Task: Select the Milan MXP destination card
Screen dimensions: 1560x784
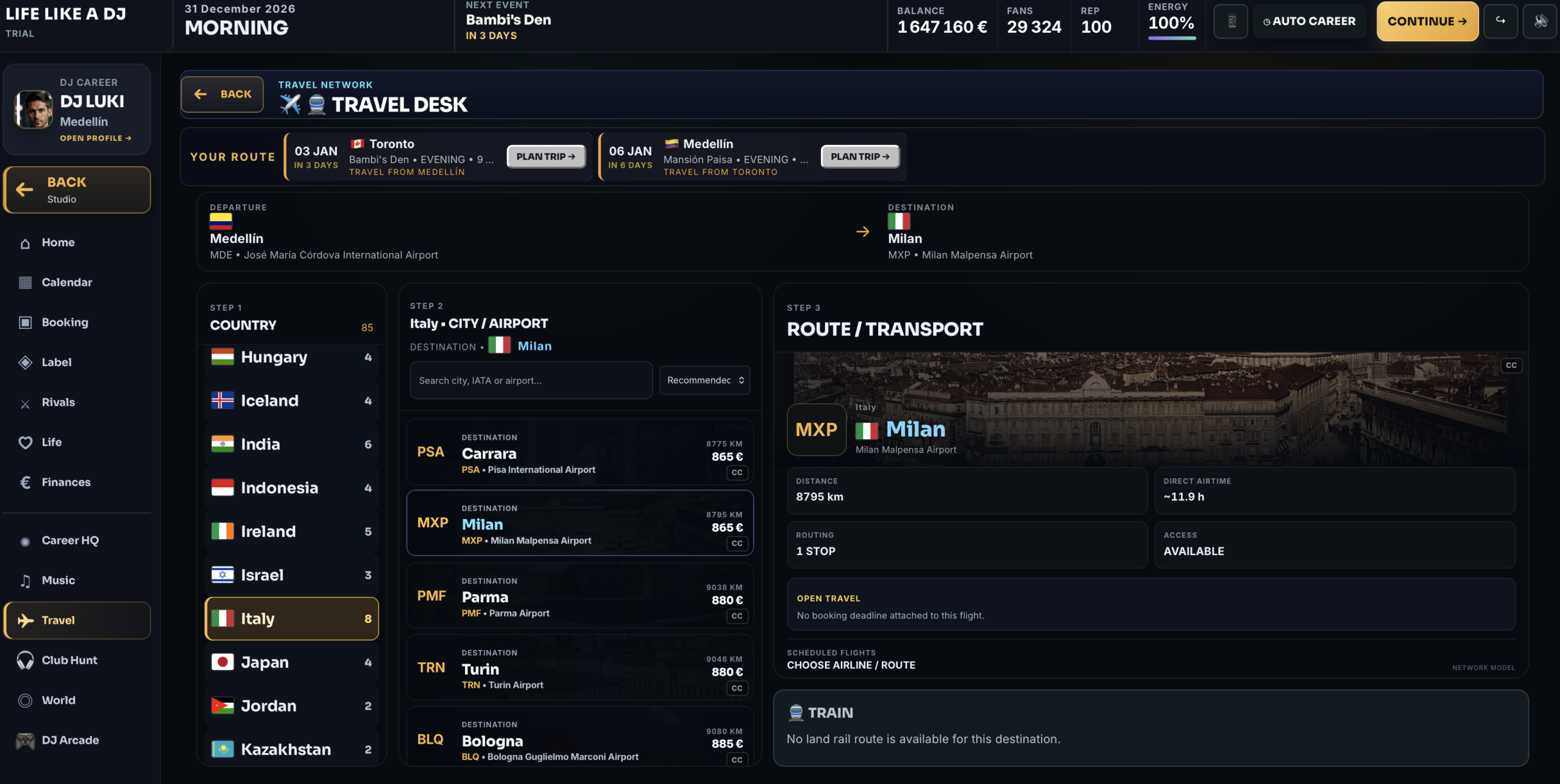Action: tap(580, 523)
